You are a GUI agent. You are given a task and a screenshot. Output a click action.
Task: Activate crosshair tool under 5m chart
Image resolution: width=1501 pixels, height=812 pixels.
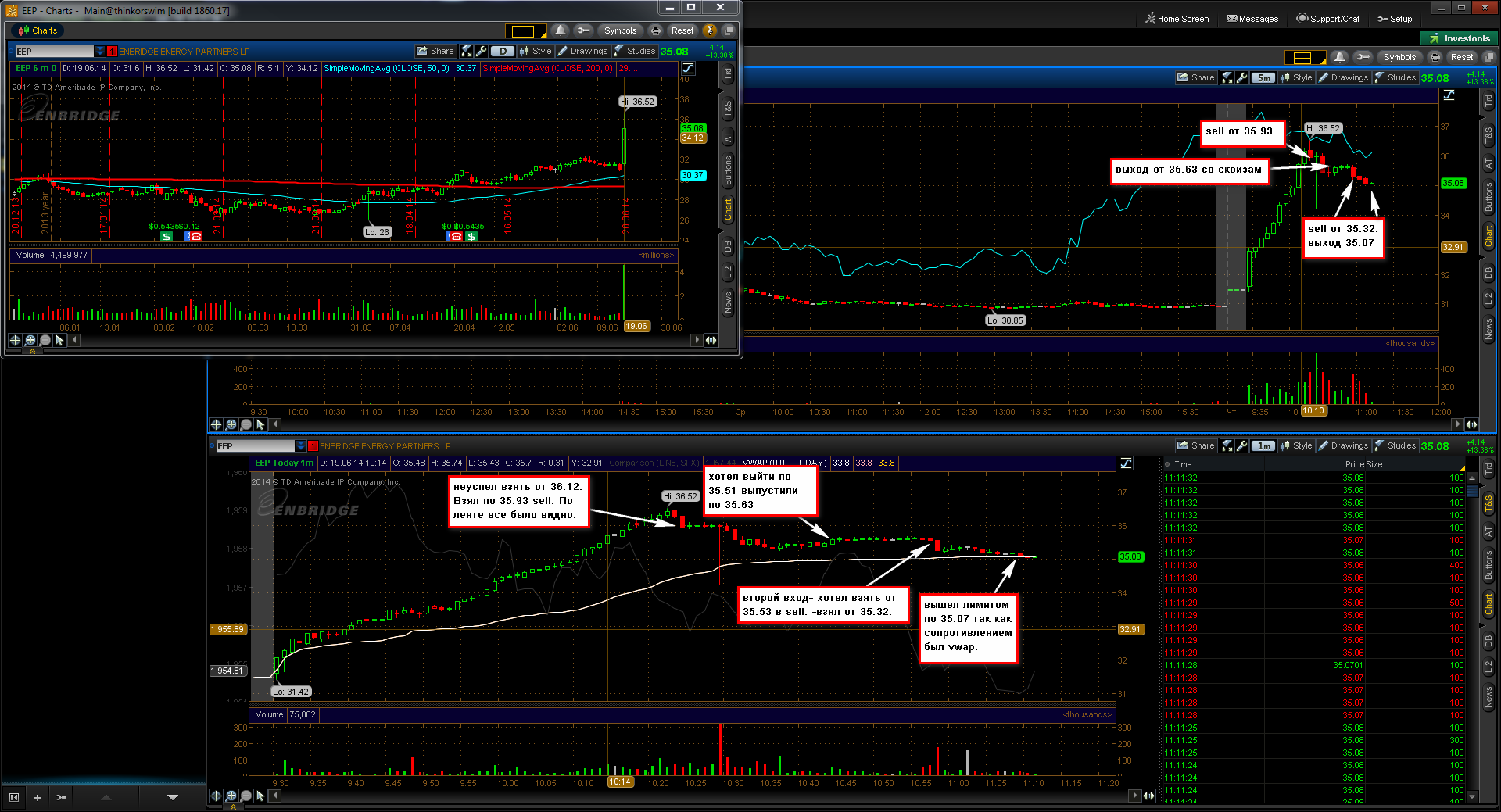pos(216,424)
